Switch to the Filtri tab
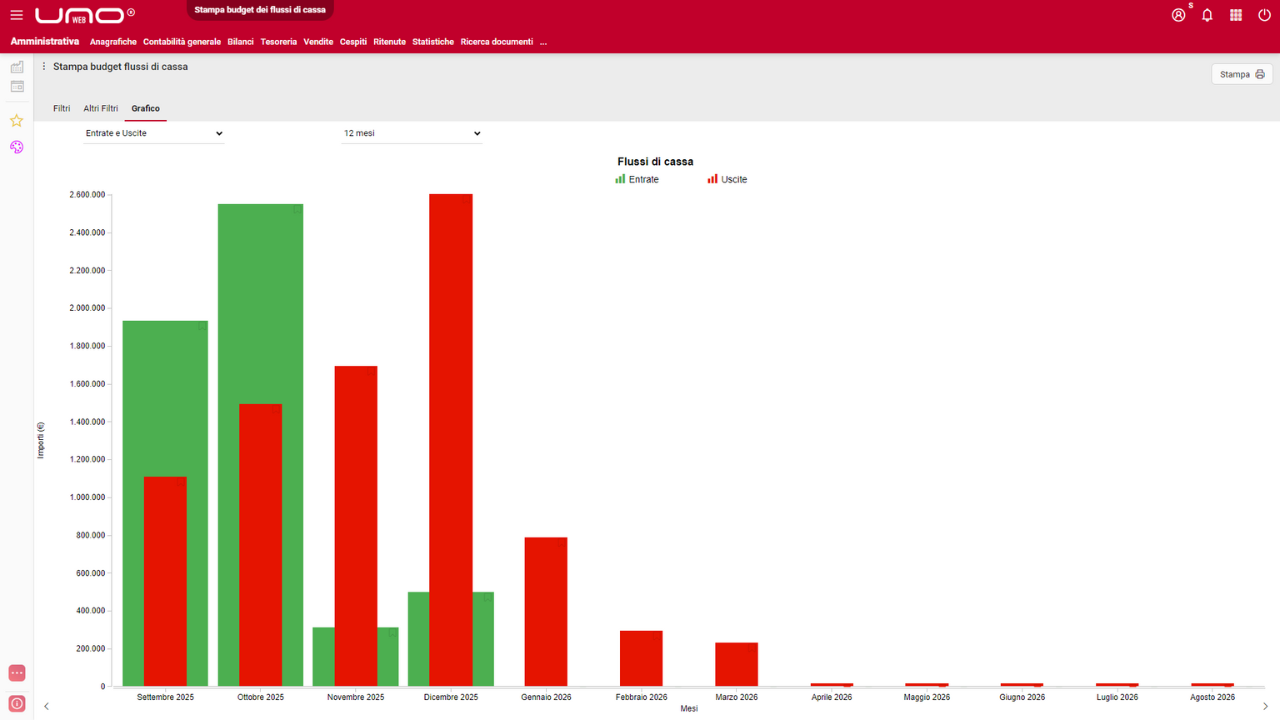 point(61,108)
